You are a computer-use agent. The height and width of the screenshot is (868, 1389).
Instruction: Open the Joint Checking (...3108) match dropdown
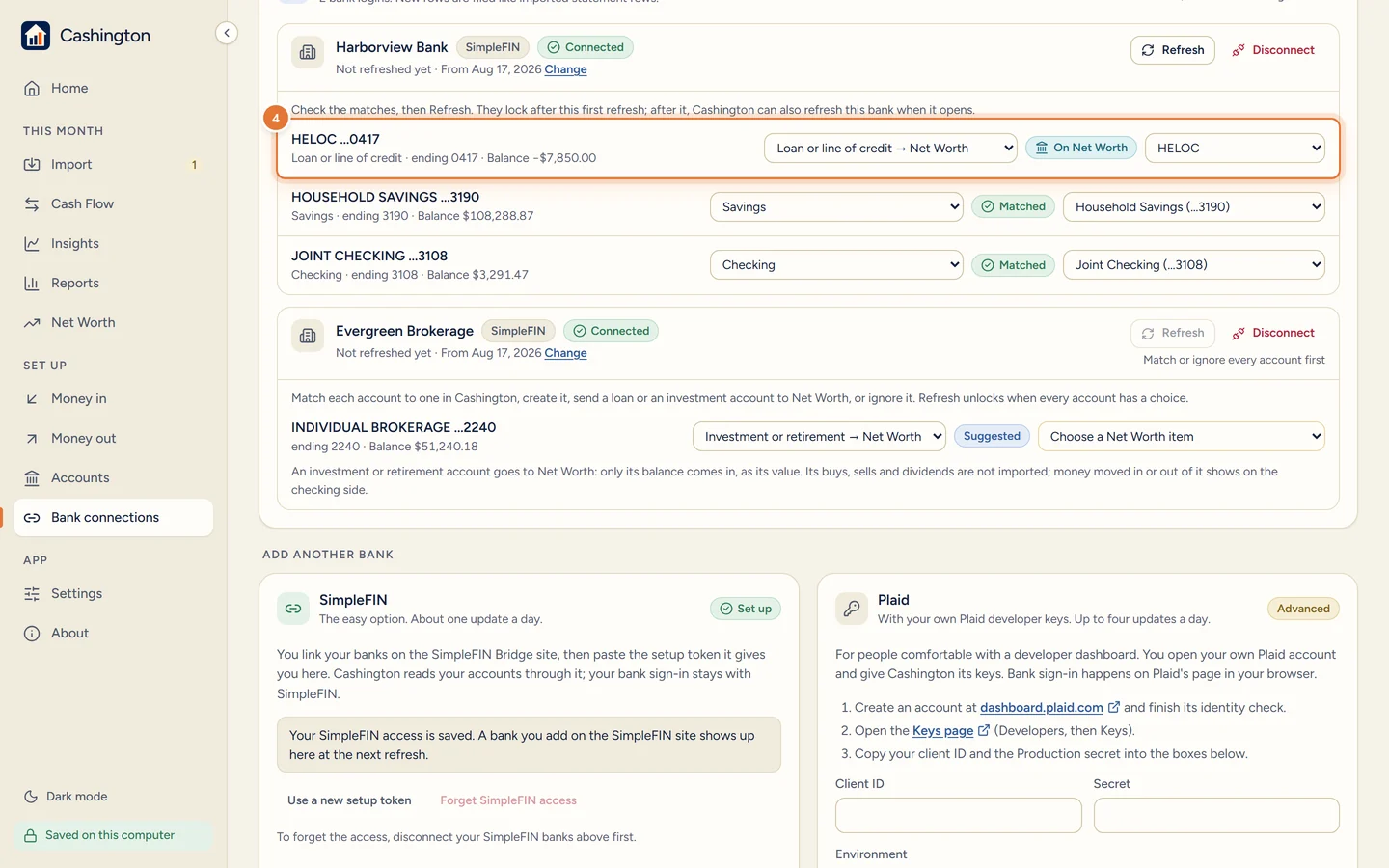(1194, 265)
